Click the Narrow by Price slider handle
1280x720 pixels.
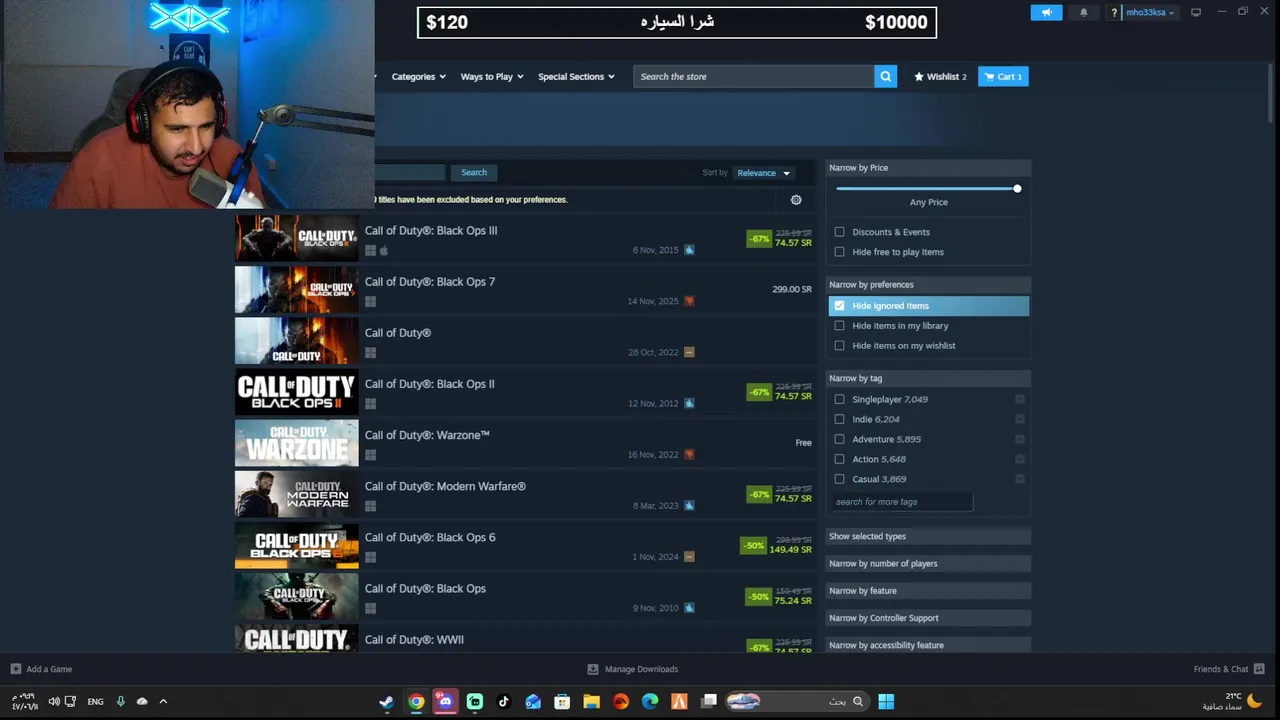click(x=1017, y=188)
